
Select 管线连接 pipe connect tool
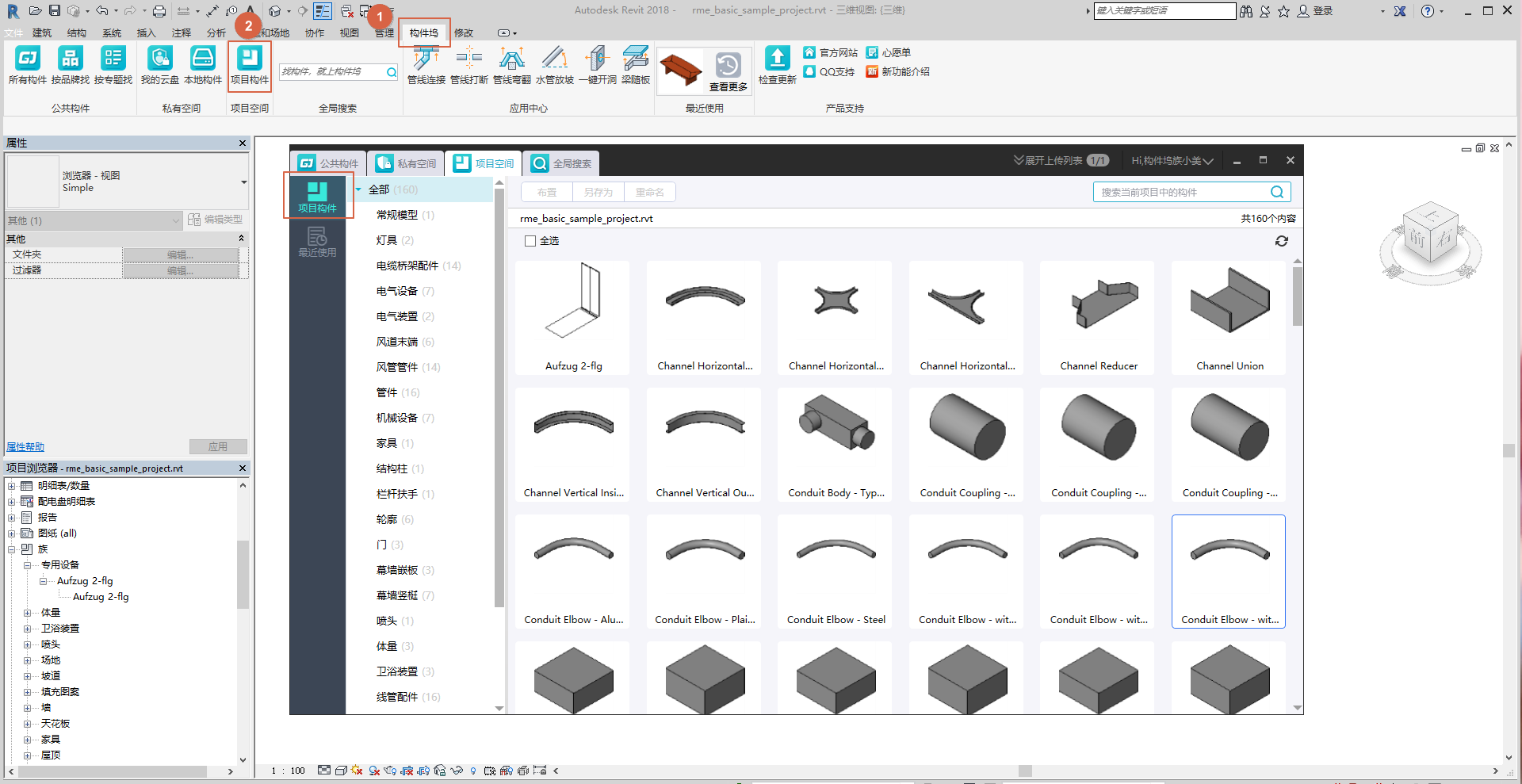(426, 65)
